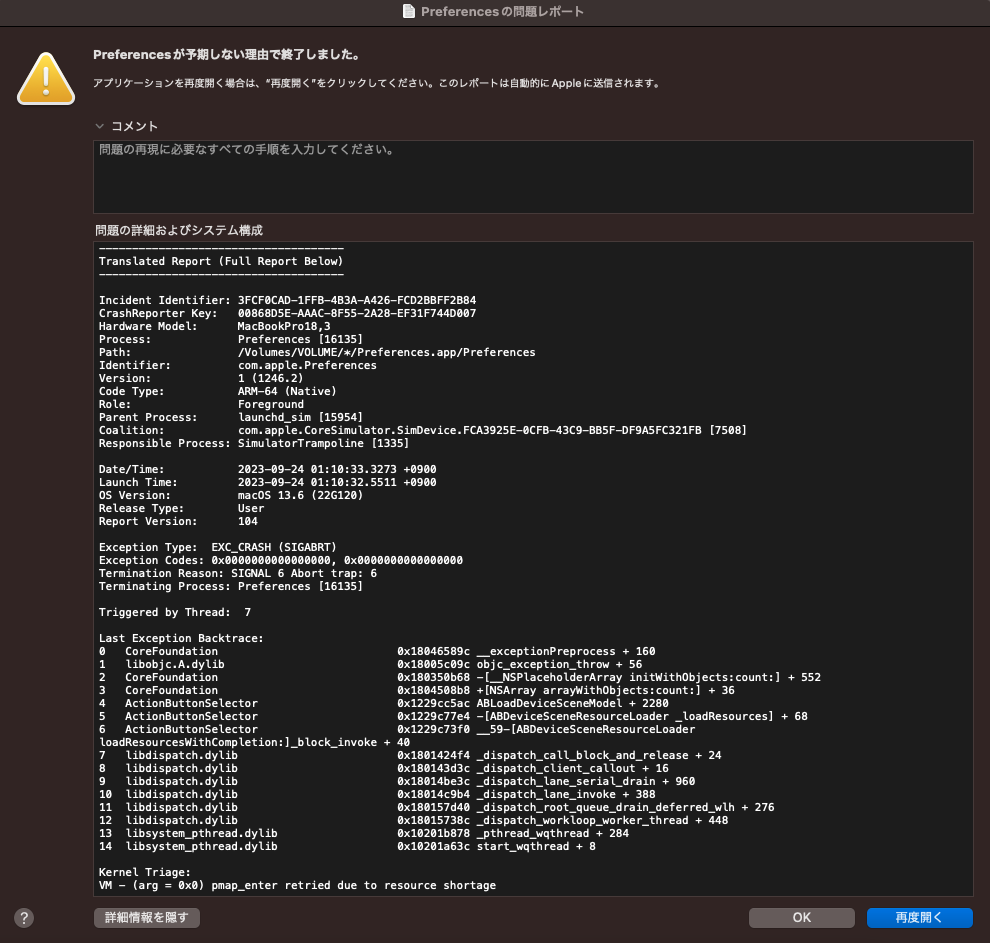Click the Responsible Process SimulatorTrampoline line
990x943 pixels.
(x=254, y=443)
